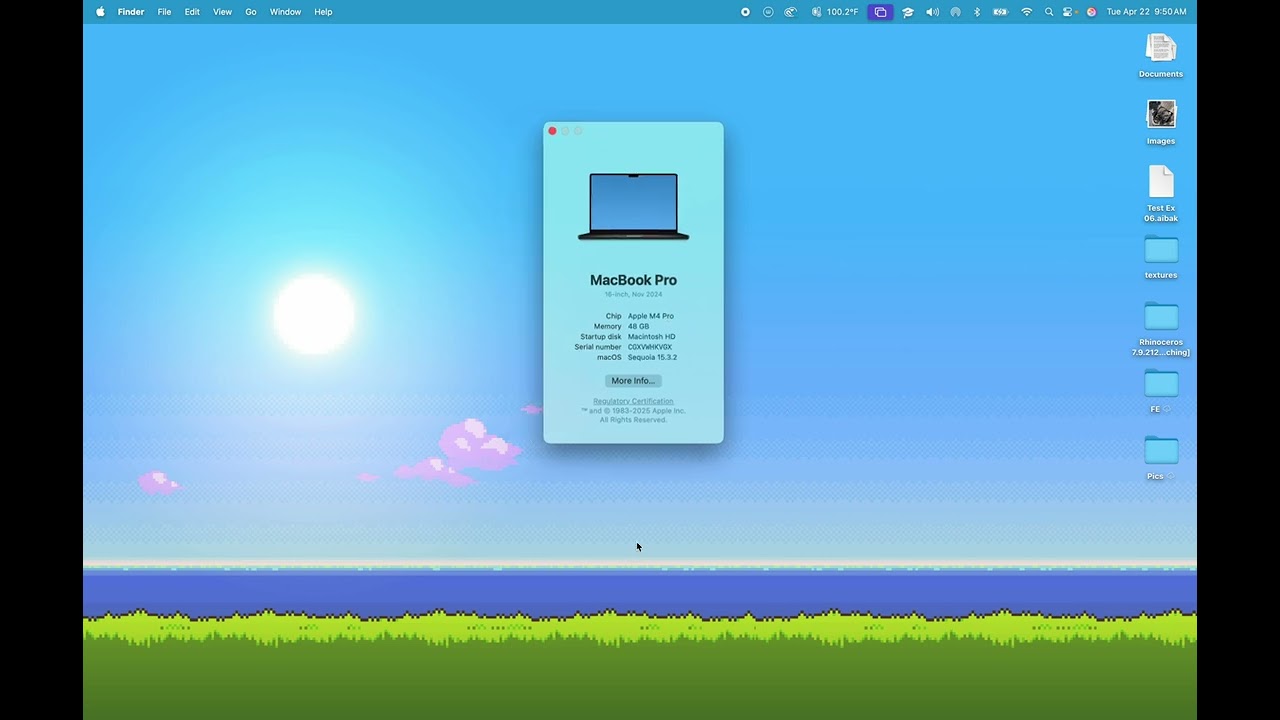Click the purple screen mirroring icon
Viewport: 1280px width, 720px height.
(880, 12)
